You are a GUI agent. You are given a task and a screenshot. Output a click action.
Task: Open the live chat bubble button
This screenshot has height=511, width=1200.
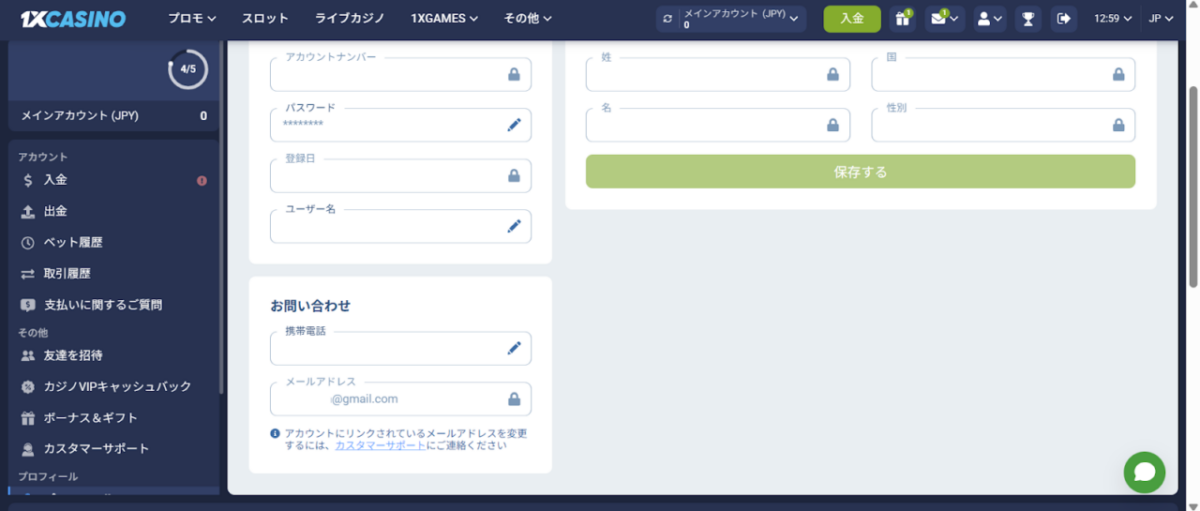tap(1144, 472)
